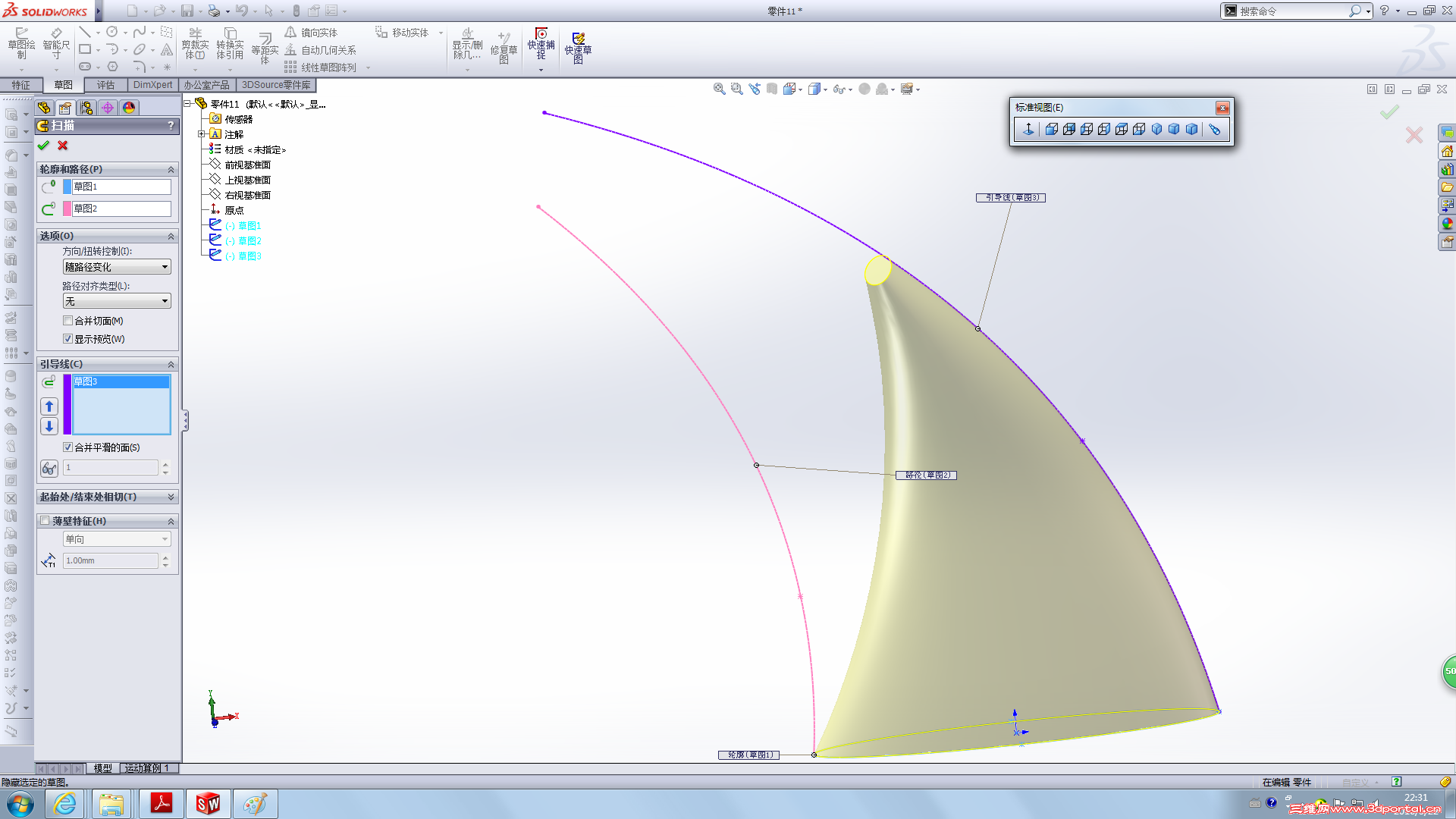1456x819 pixels.
Task: Confirm sweep with green checkmark
Action: pos(43,146)
